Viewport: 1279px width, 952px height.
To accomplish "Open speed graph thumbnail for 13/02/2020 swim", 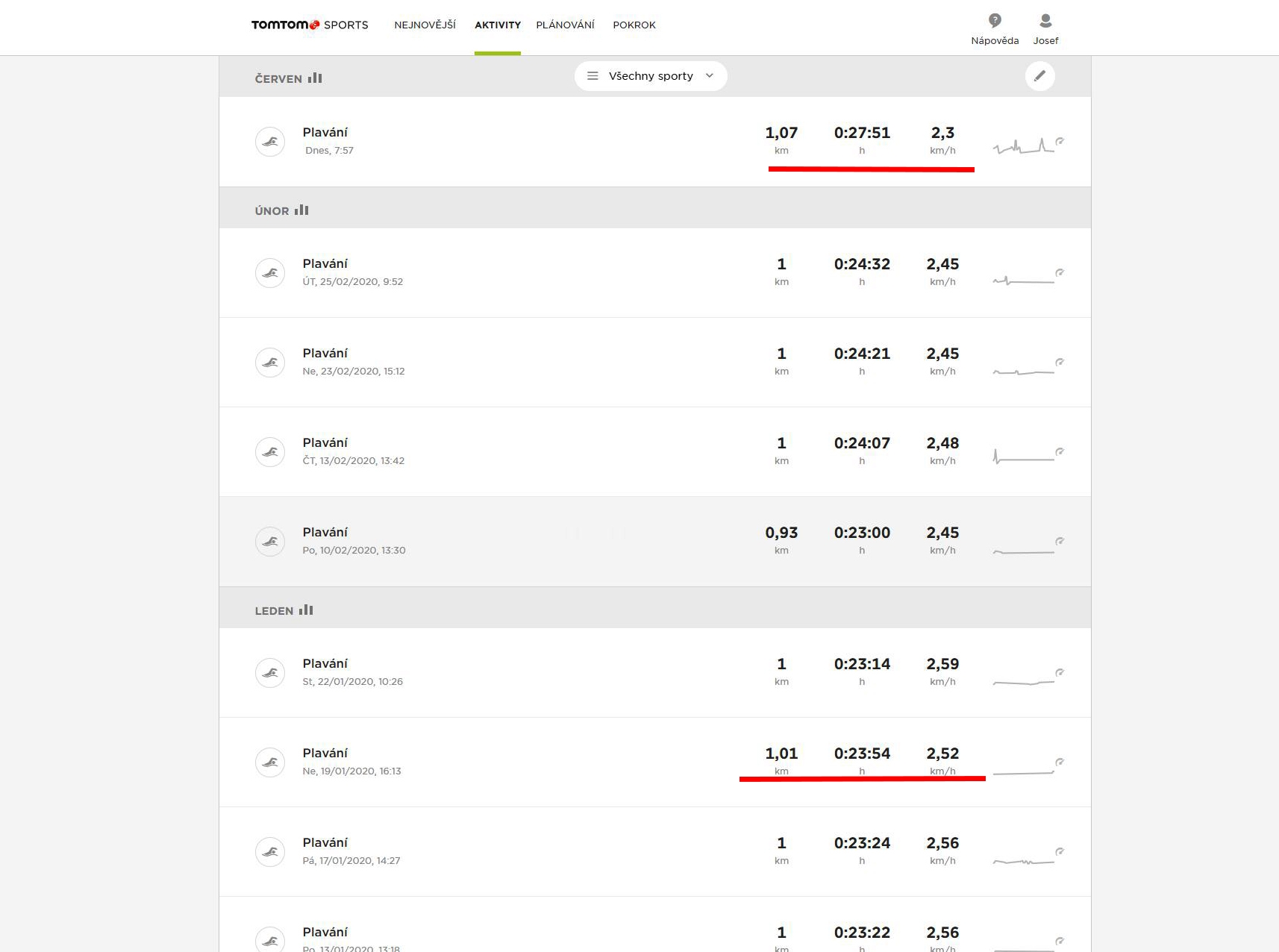I will tap(1024, 456).
